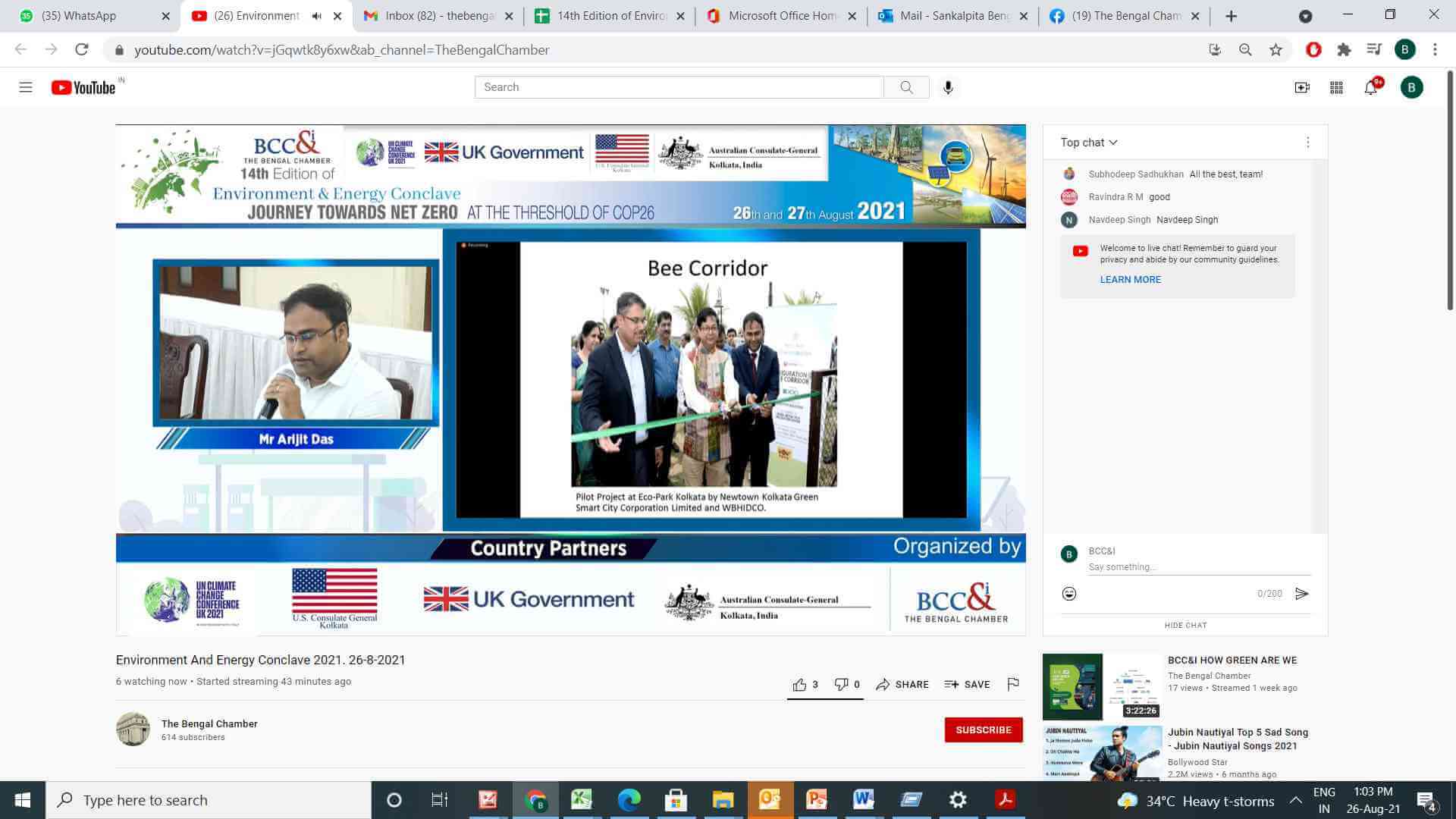Open the YouTube apps grid
This screenshot has height=819, width=1456.
pyautogui.click(x=1337, y=88)
